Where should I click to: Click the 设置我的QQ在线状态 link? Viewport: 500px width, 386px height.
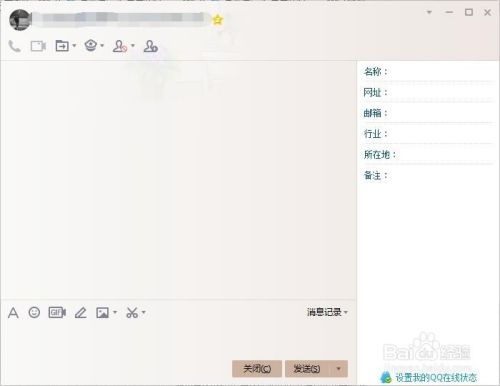pos(436,378)
